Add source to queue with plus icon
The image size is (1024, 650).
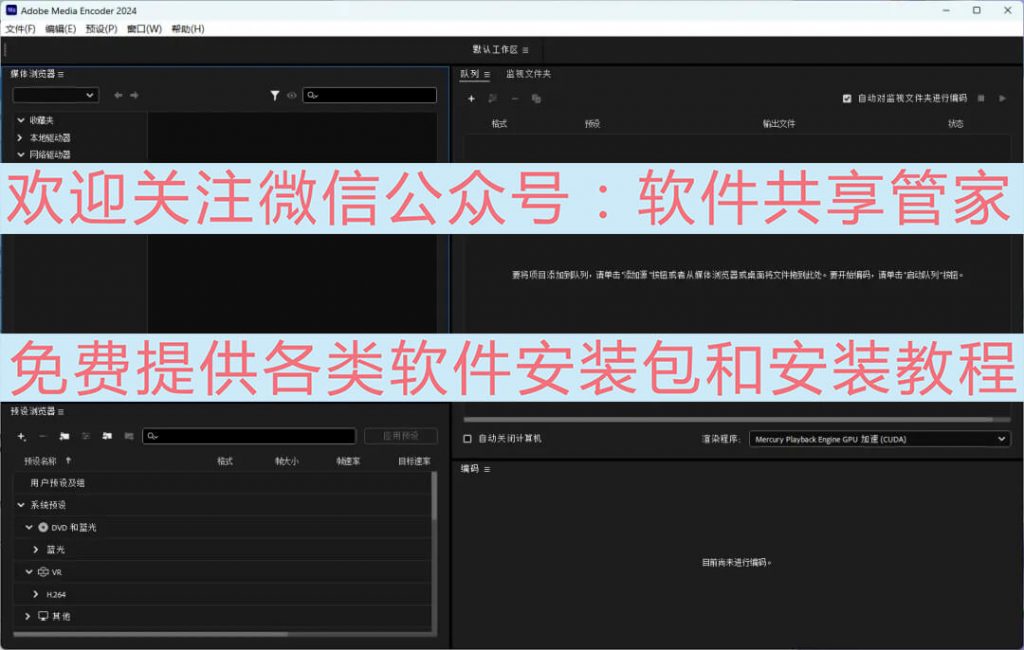[x=471, y=99]
